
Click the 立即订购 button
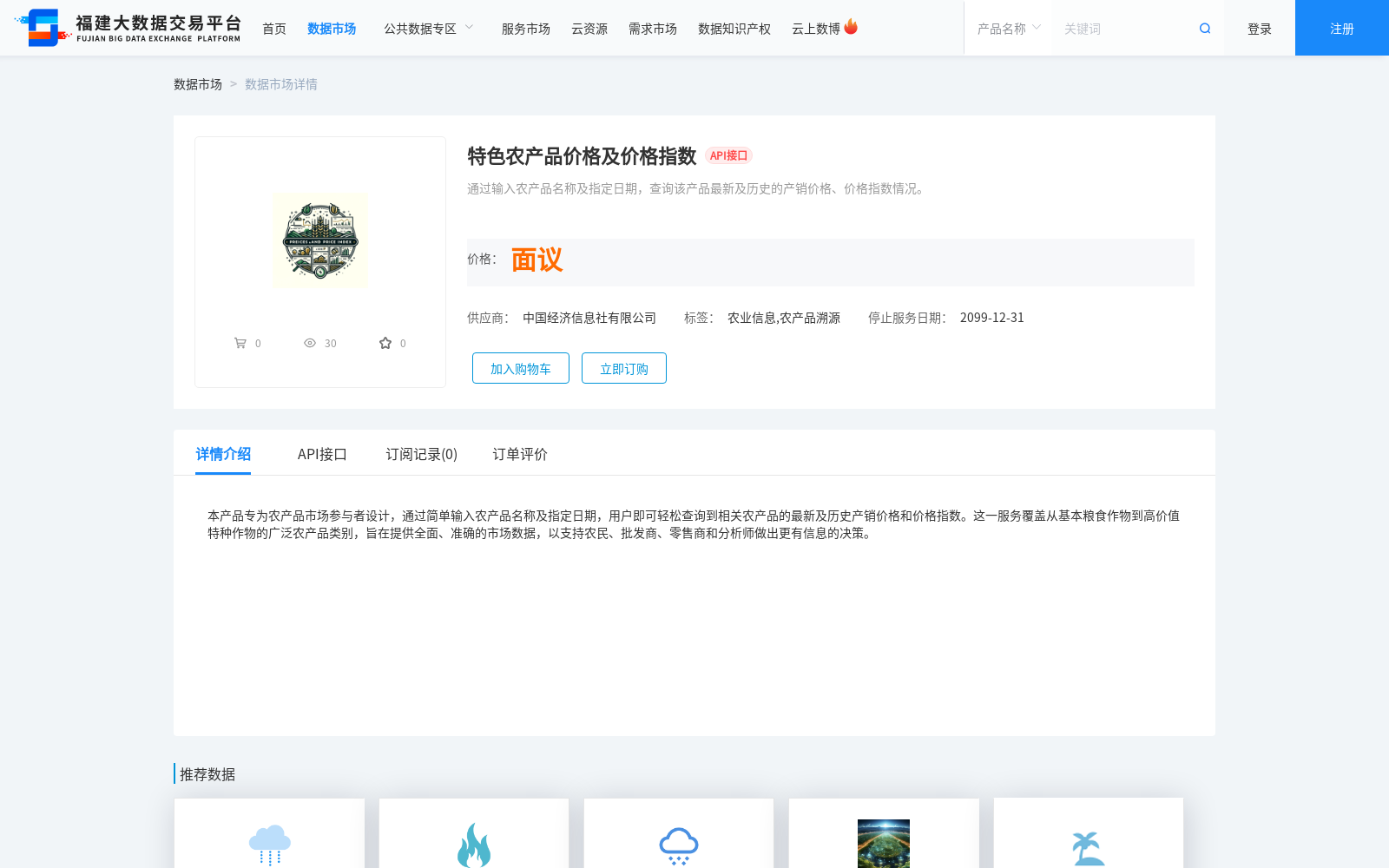point(624,368)
